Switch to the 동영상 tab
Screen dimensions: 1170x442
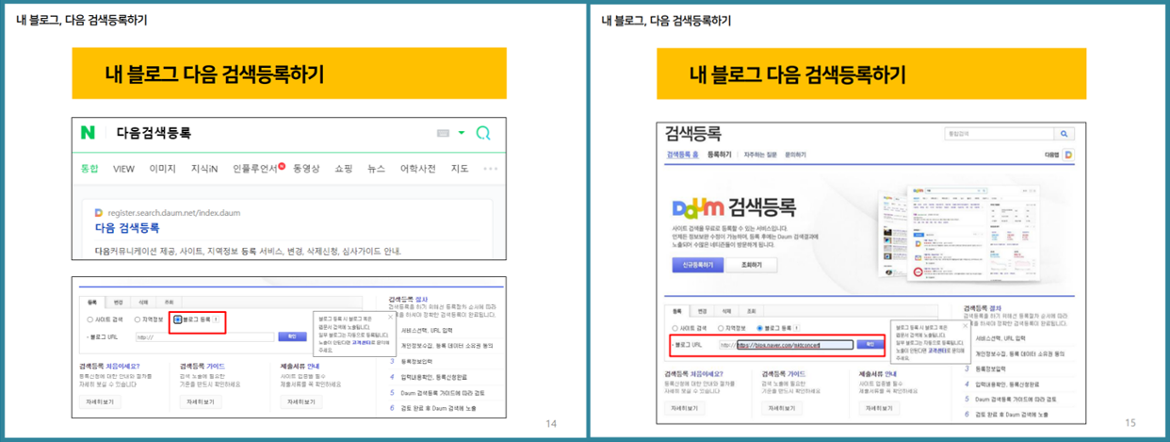click(x=307, y=169)
